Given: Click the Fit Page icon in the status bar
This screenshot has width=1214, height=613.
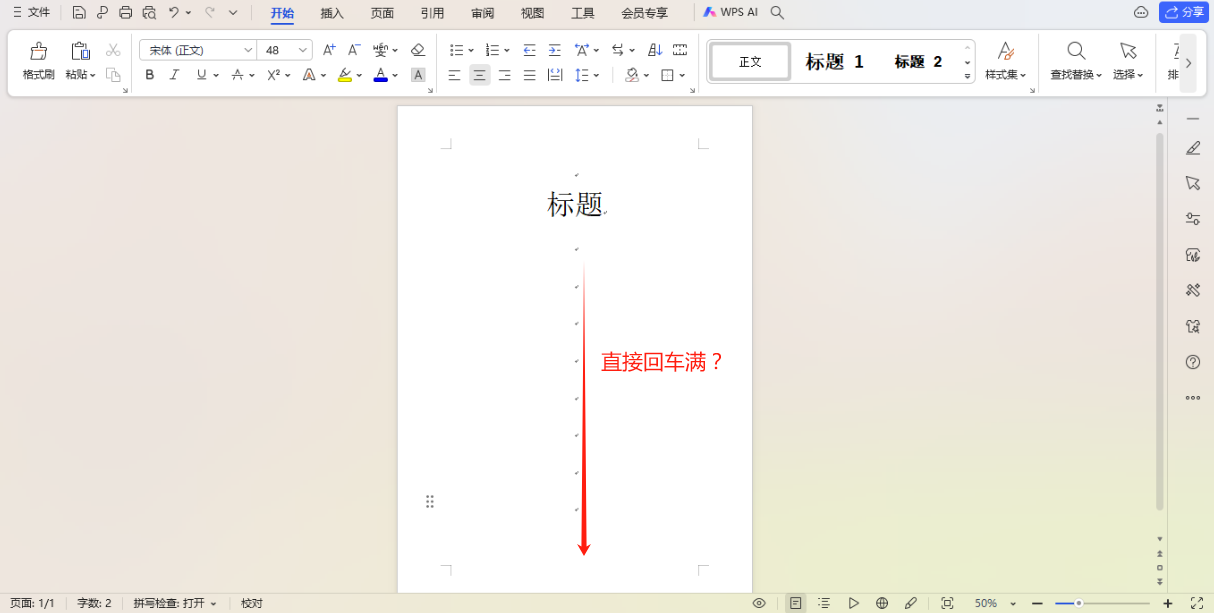Looking at the screenshot, I should (947, 603).
